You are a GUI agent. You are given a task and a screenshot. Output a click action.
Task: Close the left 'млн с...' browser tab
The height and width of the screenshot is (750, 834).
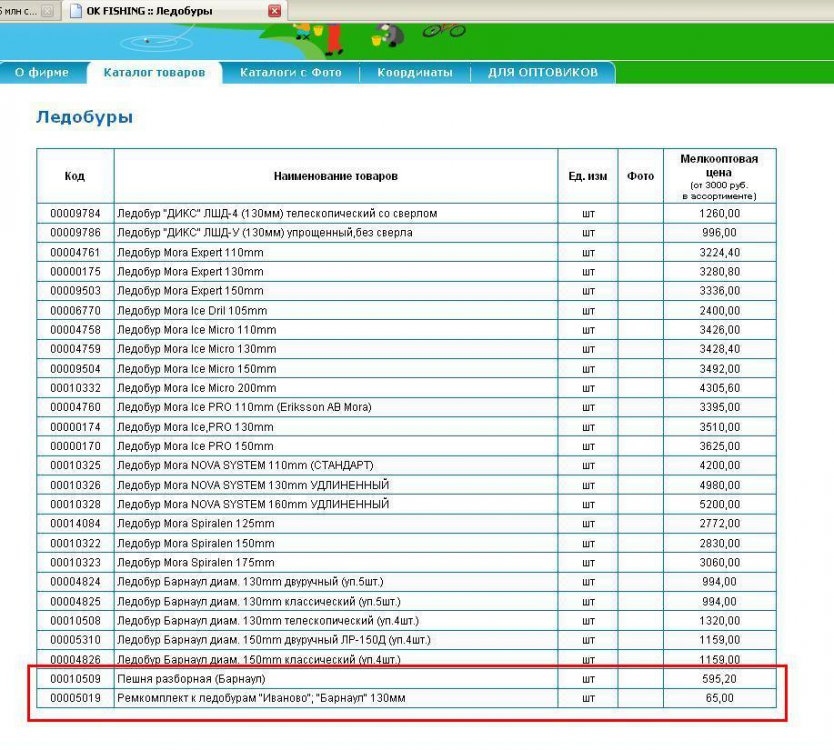(x=47, y=11)
